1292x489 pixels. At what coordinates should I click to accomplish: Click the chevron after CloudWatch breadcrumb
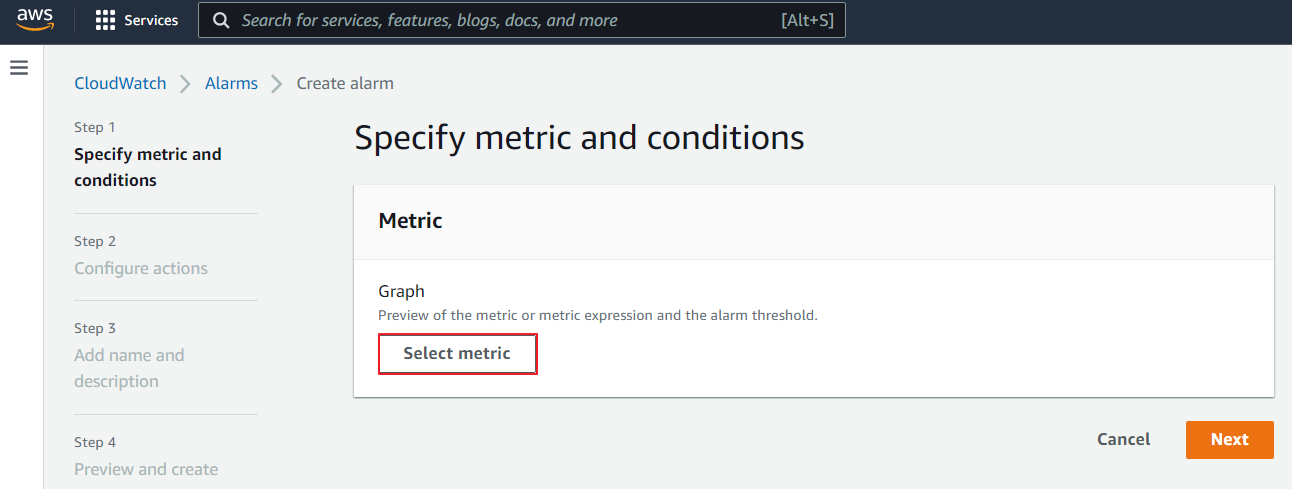[186, 84]
